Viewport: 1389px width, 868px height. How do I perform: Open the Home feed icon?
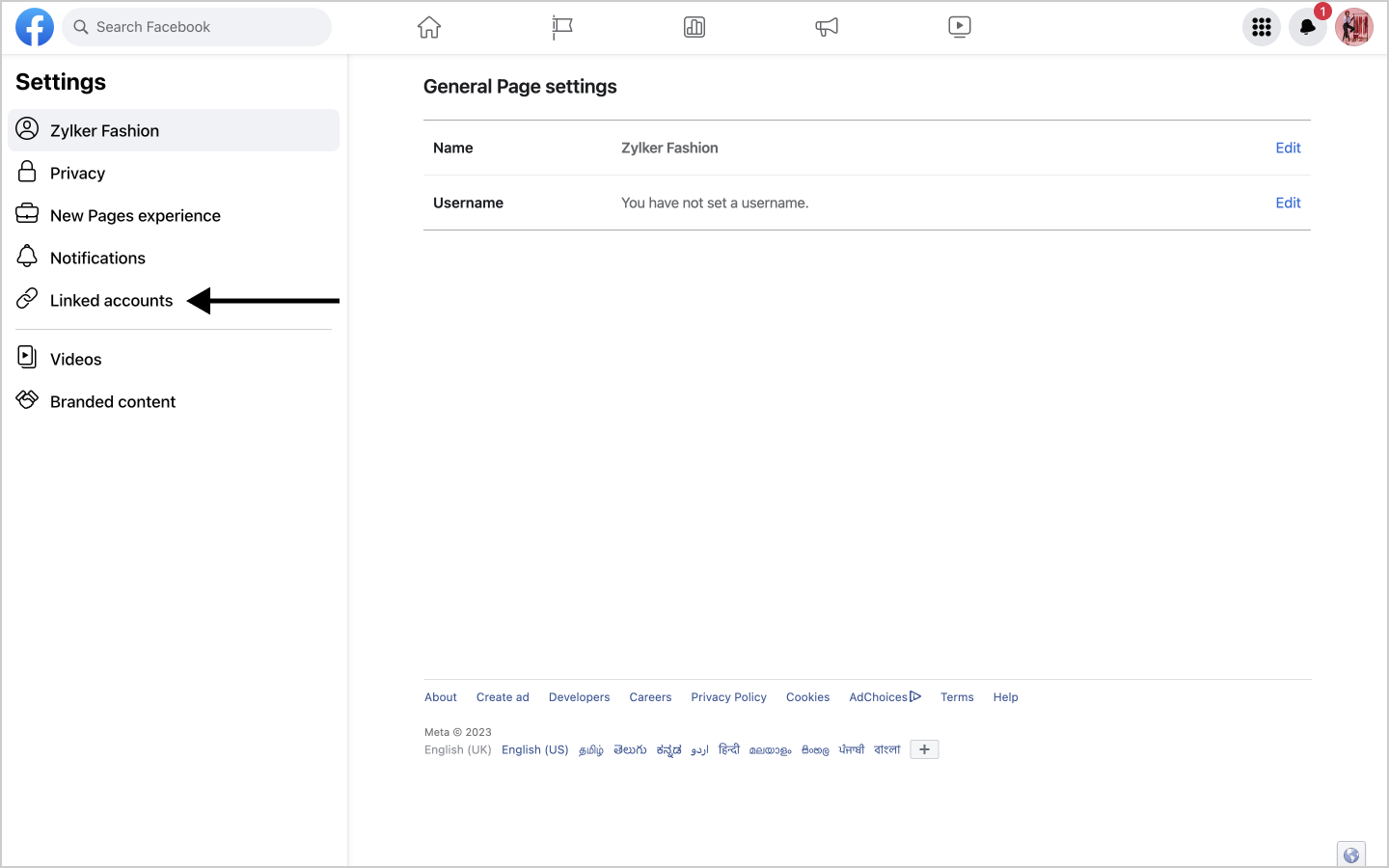[429, 27]
